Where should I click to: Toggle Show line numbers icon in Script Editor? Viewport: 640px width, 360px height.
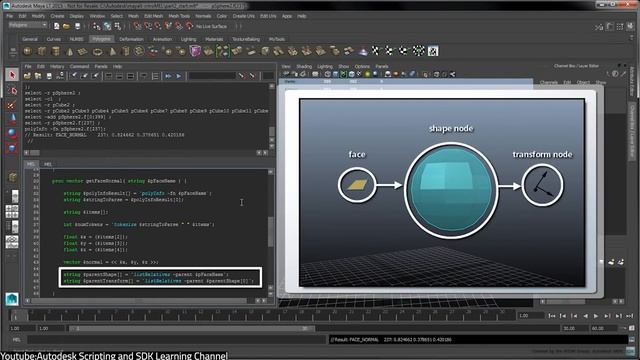tap(156, 76)
